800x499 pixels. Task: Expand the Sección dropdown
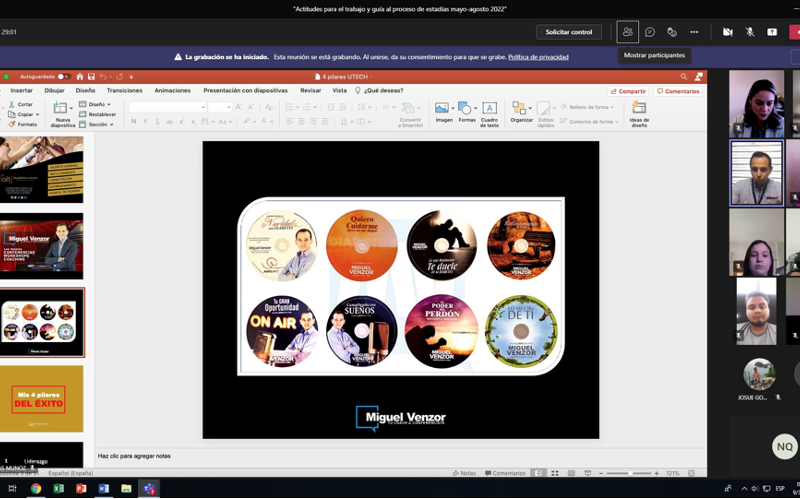coord(99,125)
